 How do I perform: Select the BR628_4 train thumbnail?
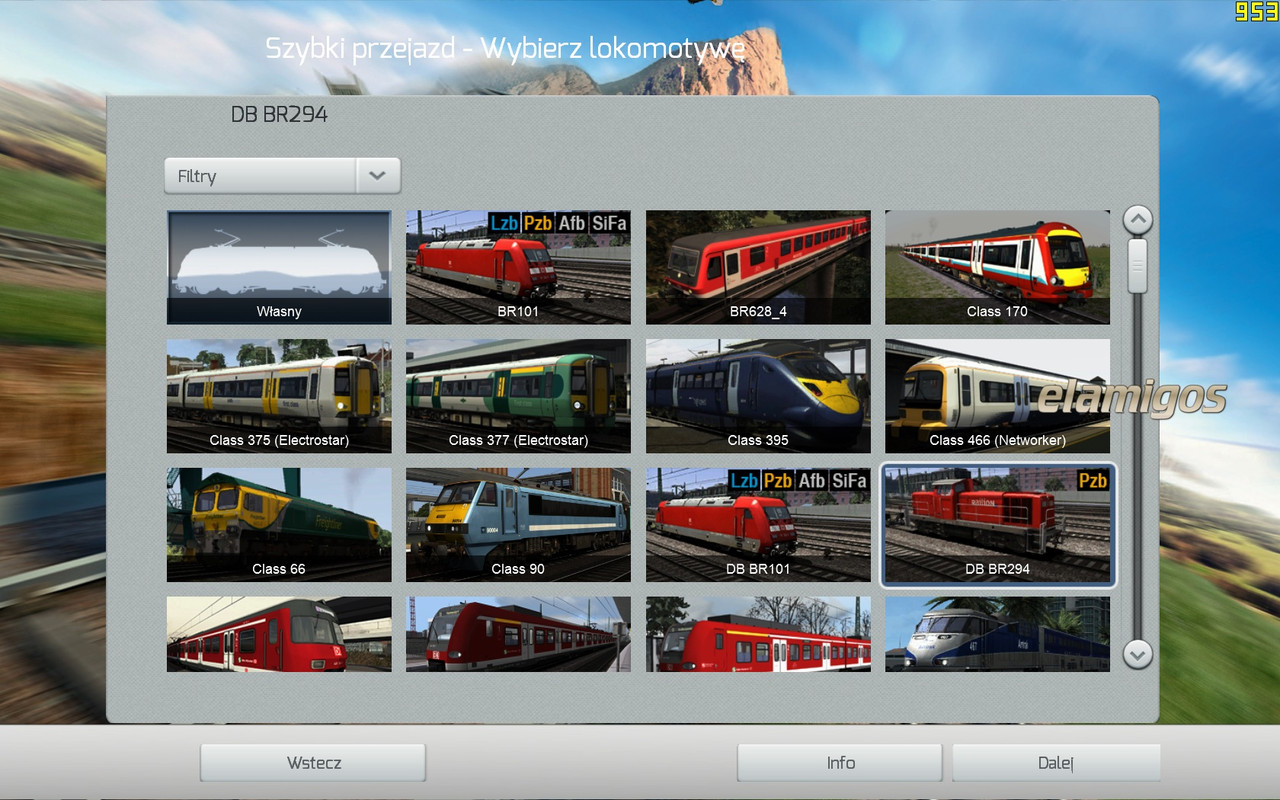758,267
